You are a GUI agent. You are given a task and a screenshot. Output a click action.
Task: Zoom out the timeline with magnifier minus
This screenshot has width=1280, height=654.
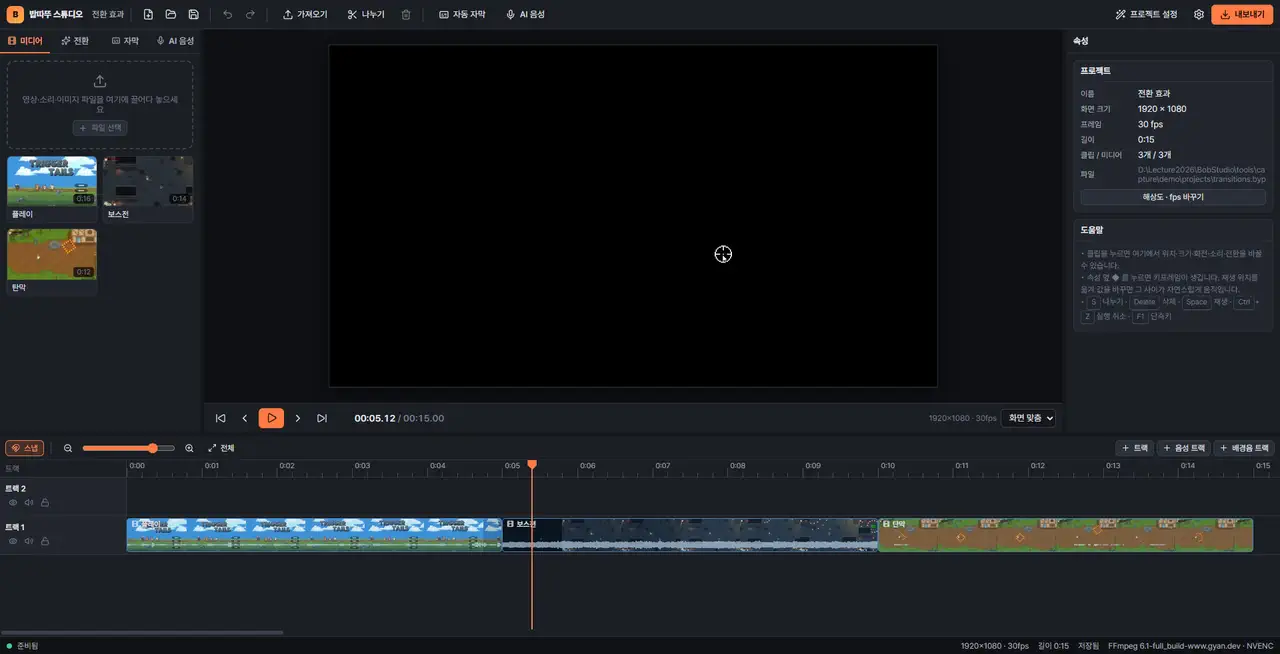tap(68, 448)
